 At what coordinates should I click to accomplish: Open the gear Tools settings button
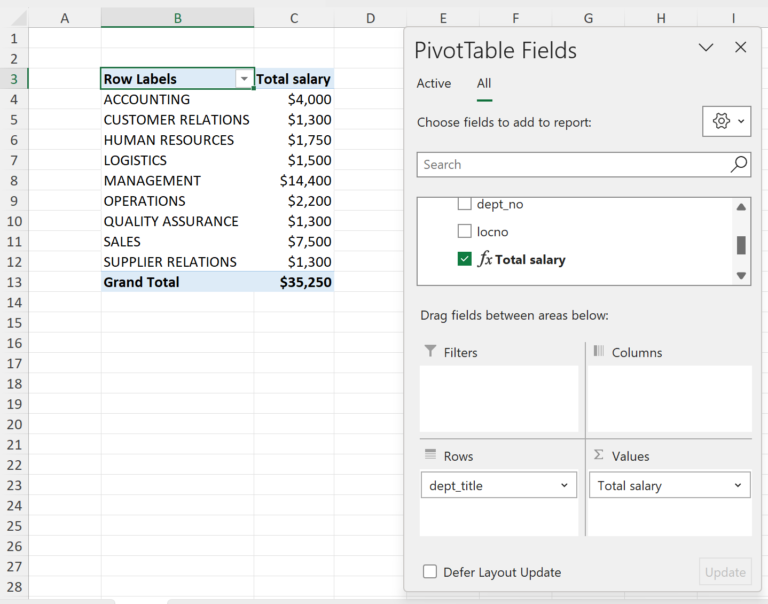tap(726, 122)
